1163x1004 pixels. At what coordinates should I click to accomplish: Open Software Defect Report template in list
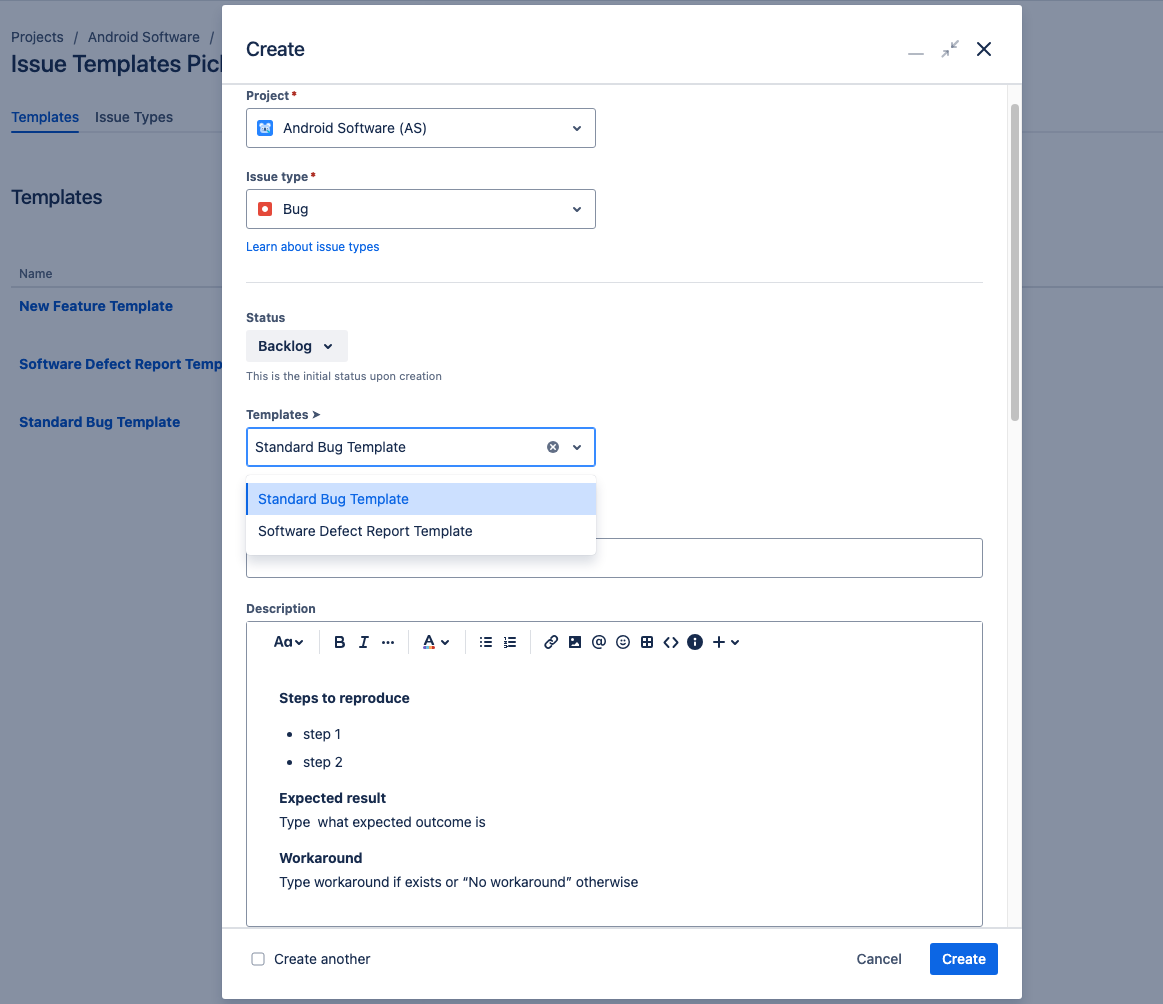[x=120, y=364]
